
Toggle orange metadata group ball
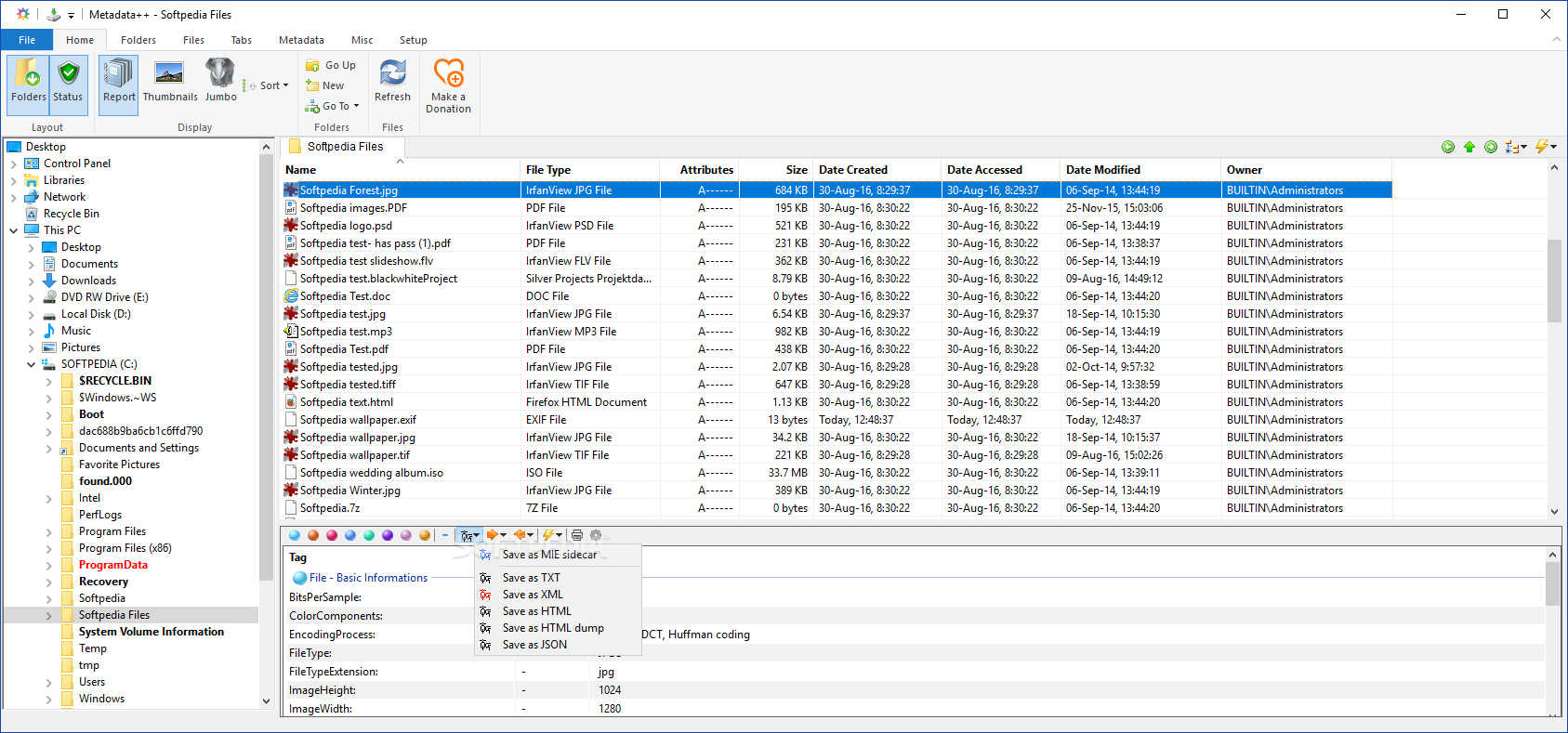tap(313, 535)
